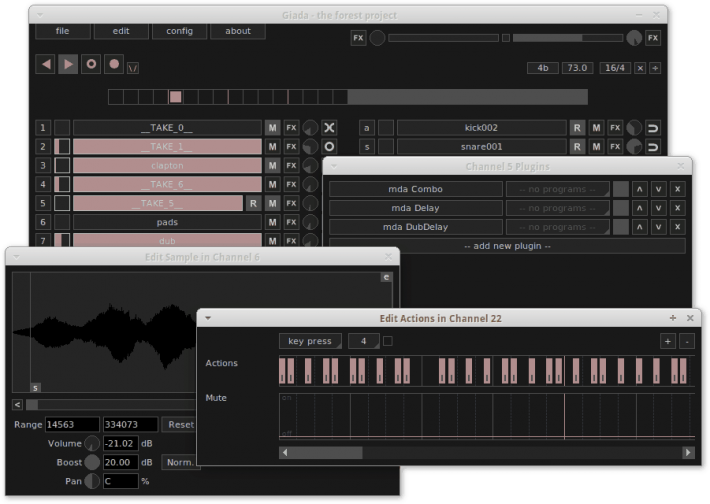Open the program dropdown for mda DubDelay

pos(557,227)
